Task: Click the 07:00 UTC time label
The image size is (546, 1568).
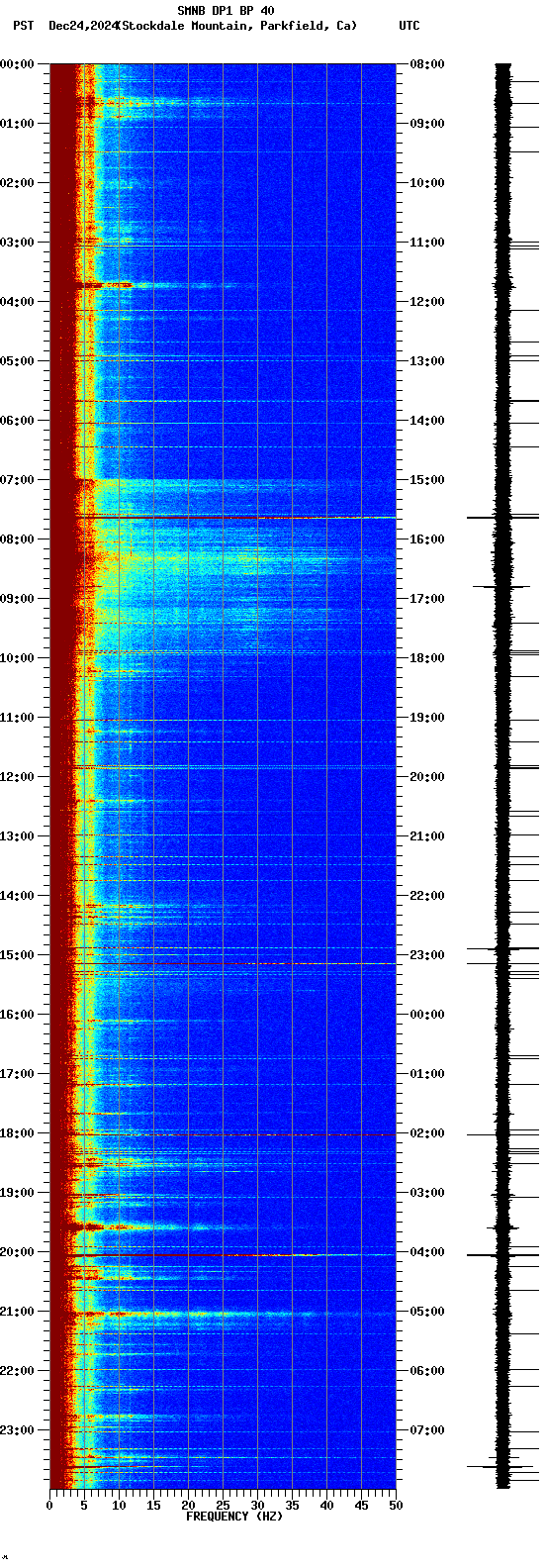Action: point(427,1430)
